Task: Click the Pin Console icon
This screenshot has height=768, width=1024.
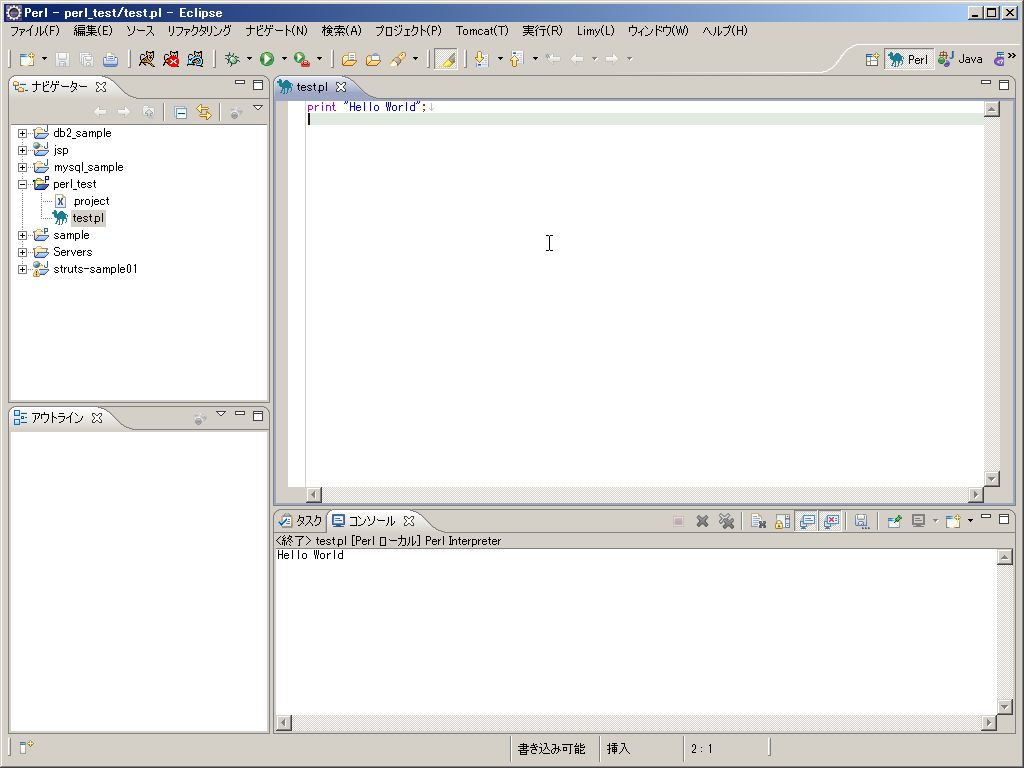Action: tap(895, 521)
